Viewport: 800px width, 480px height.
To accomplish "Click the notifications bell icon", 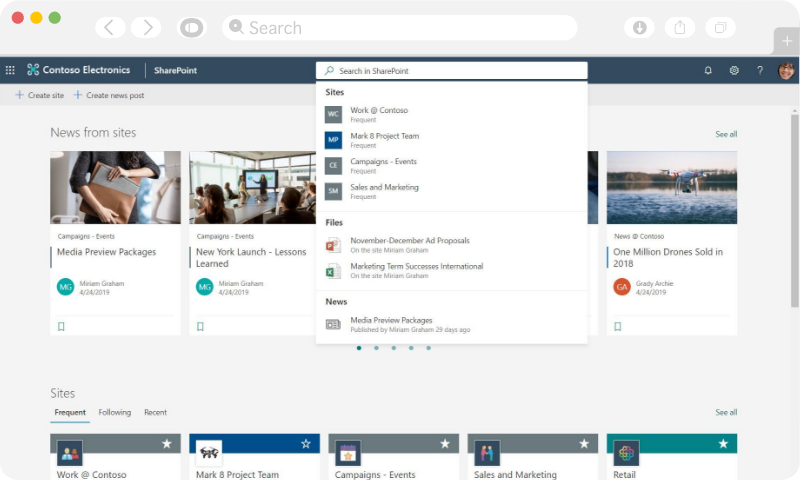I will [708, 70].
